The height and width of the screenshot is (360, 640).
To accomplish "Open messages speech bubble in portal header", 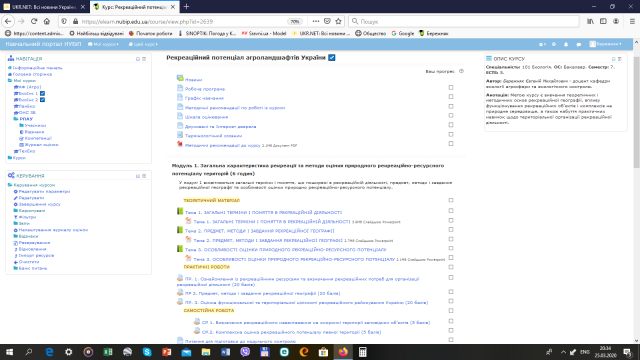I will 578,44.
